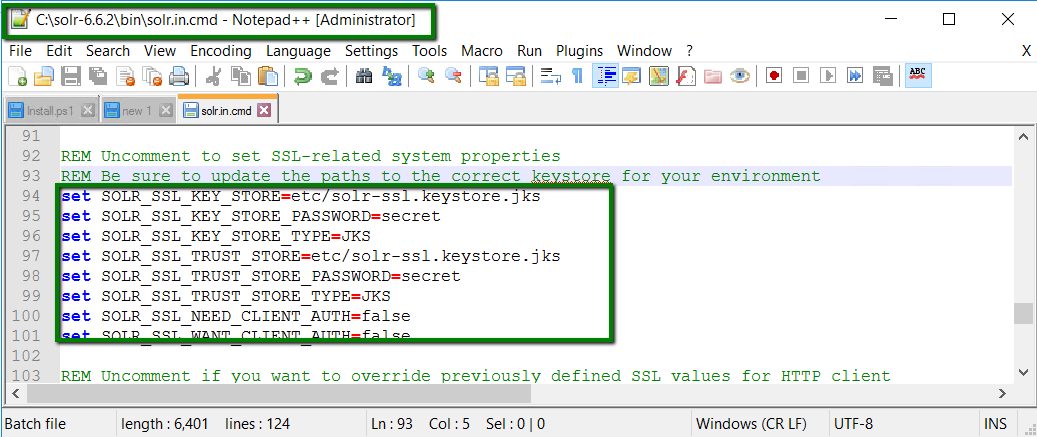
Task: Close the new 1 tab
Action: [x=166, y=110]
